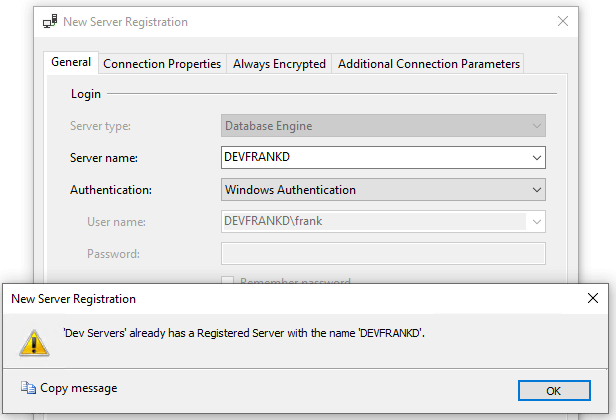Select the Always Encrypted tab
The image size is (616, 420).
coord(279,63)
